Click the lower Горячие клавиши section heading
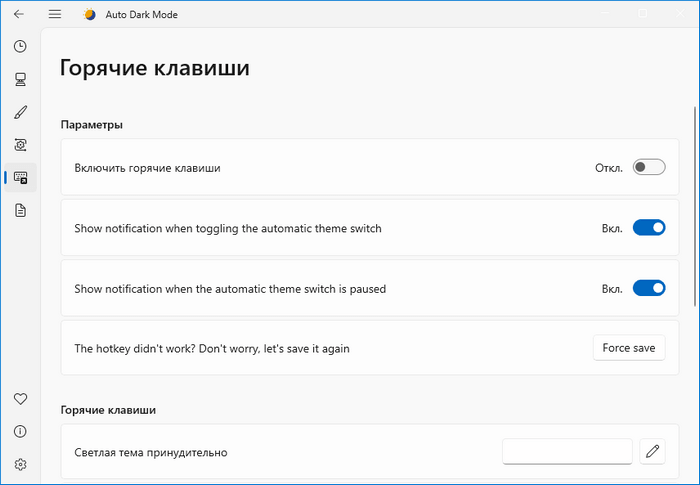The height and width of the screenshot is (485, 700). coord(108,410)
